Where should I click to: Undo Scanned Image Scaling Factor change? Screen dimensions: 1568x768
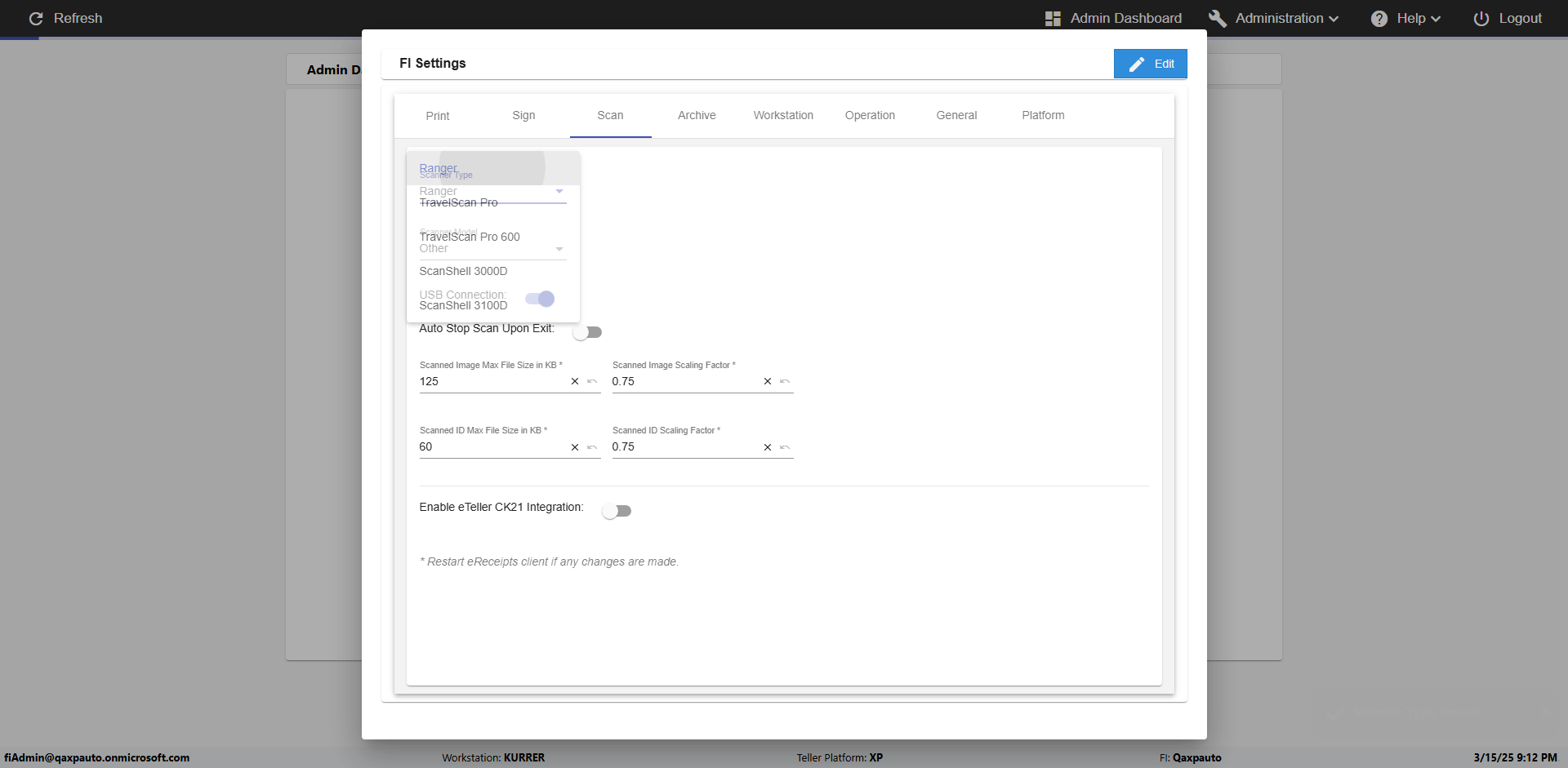tap(785, 381)
